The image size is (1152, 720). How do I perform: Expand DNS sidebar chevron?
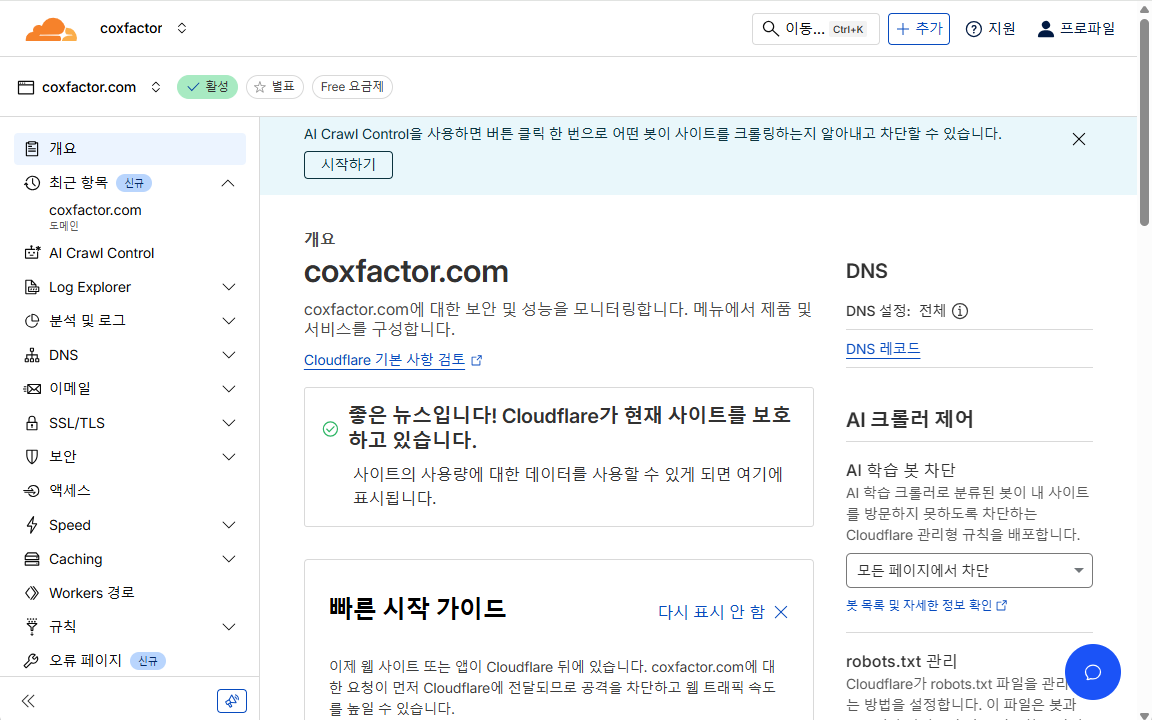[x=228, y=355]
